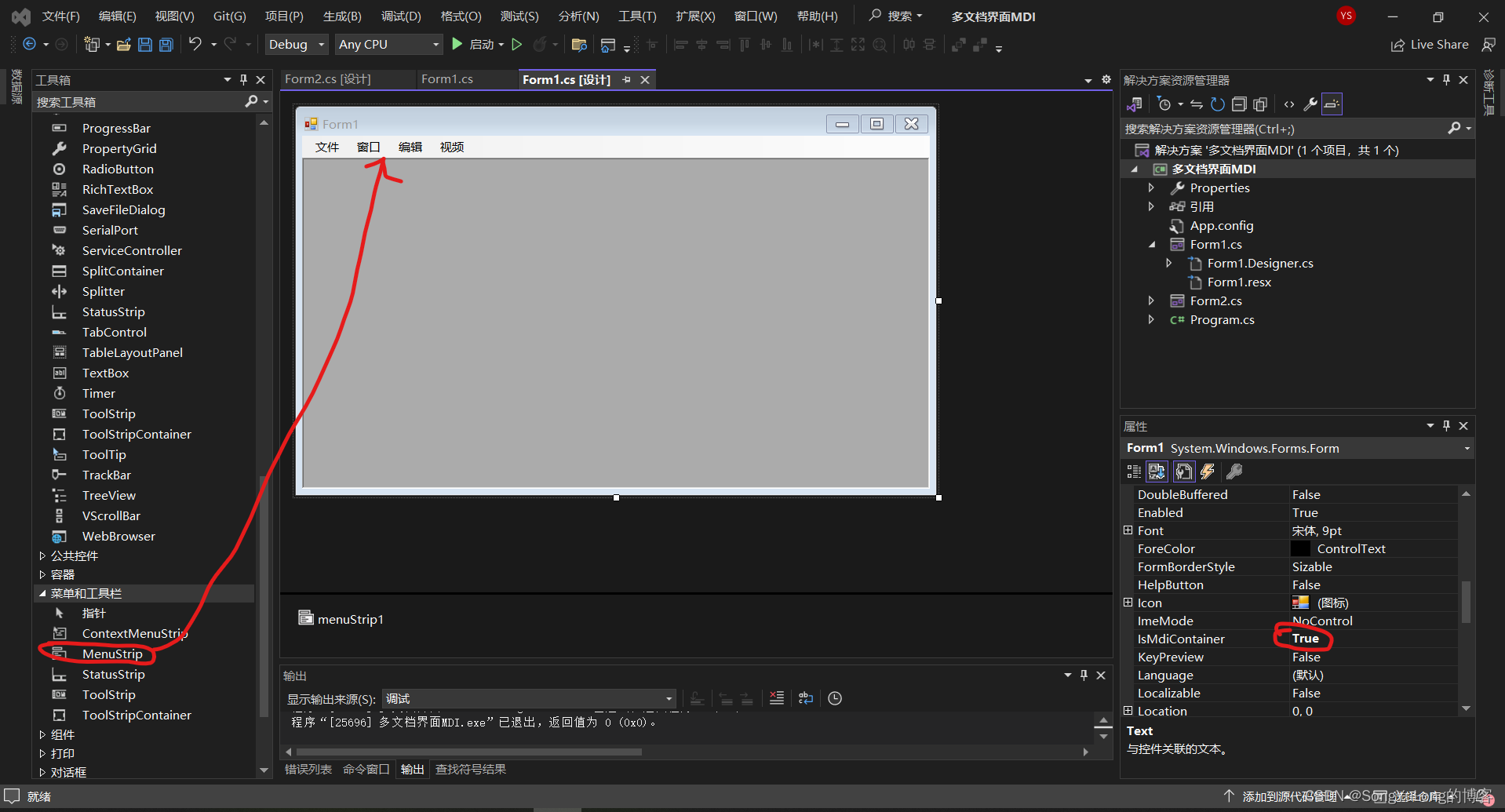Open the 调试(D) menu
Image resolution: width=1505 pixels, height=812 pixels.
click(x=400, y=16)
